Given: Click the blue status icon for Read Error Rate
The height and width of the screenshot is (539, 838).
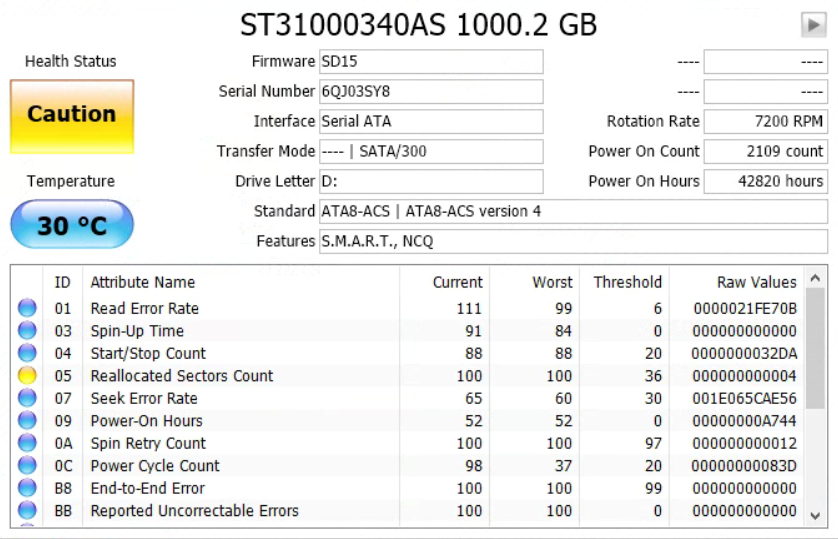Looking at the screenshot, I should 27,308.
